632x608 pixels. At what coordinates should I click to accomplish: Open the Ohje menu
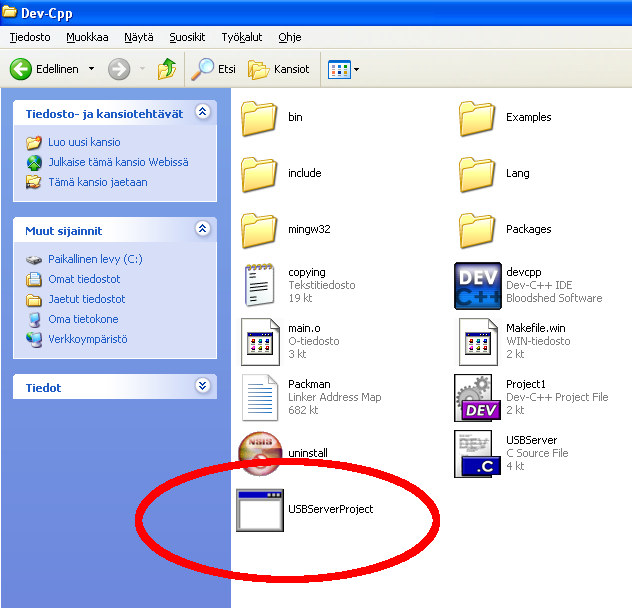tap(290, 37)
